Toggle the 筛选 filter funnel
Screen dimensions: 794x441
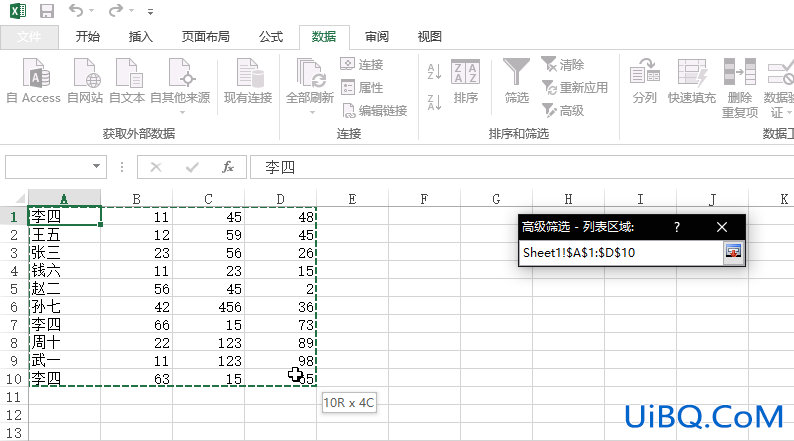[516, 81]
